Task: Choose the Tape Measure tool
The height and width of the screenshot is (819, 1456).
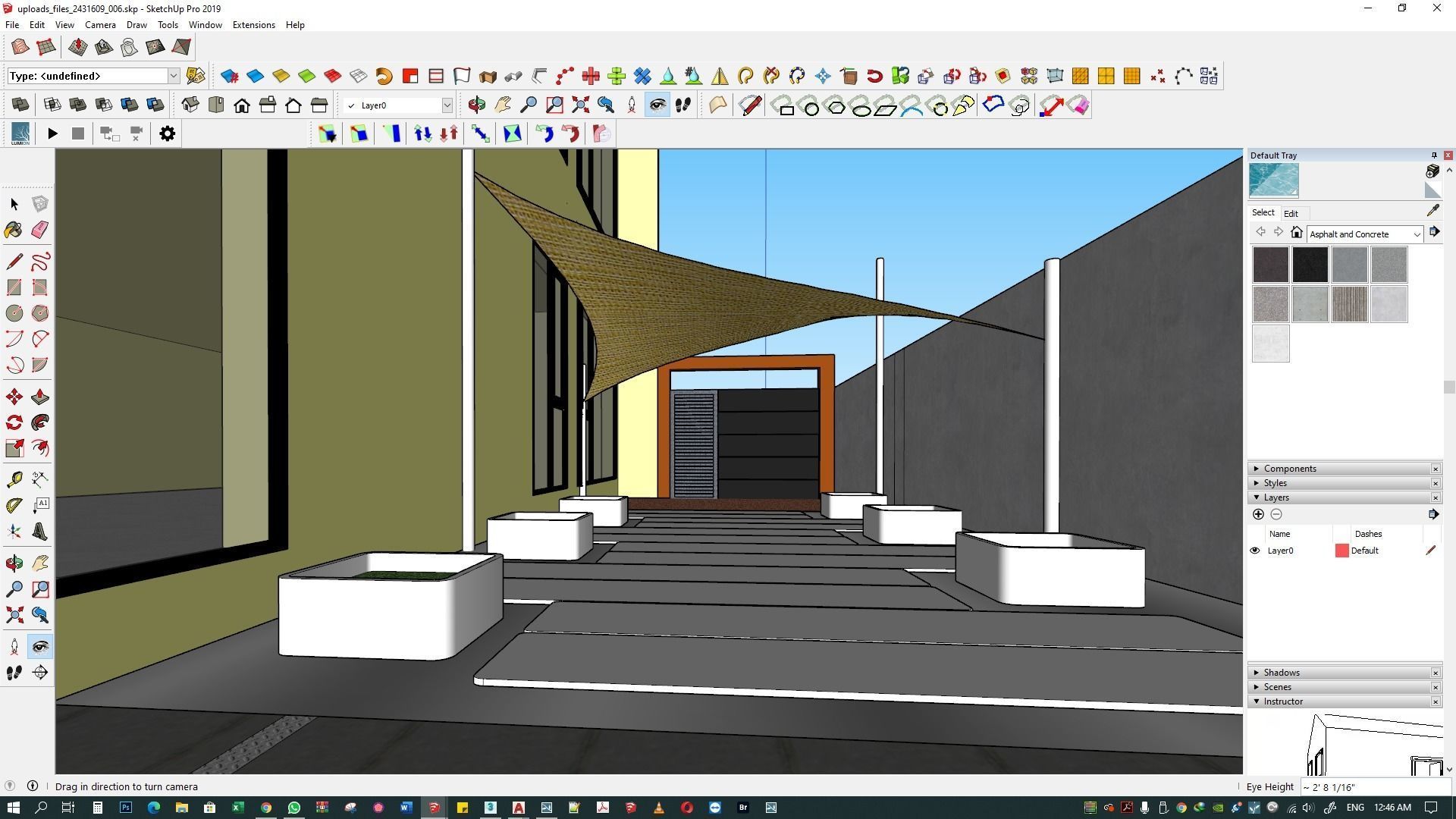Action: (14, 479)
